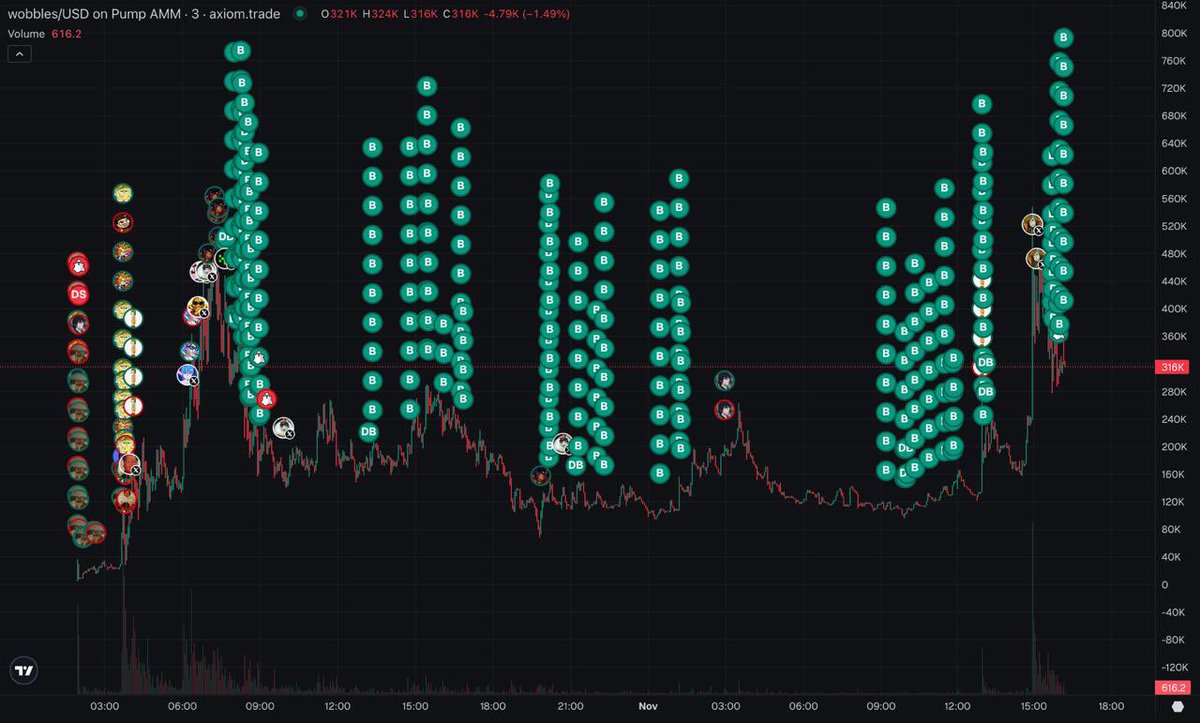Click the green status dot beside axiom.trade
This screenshot has width=1200, height=723.
click(300, 14)
